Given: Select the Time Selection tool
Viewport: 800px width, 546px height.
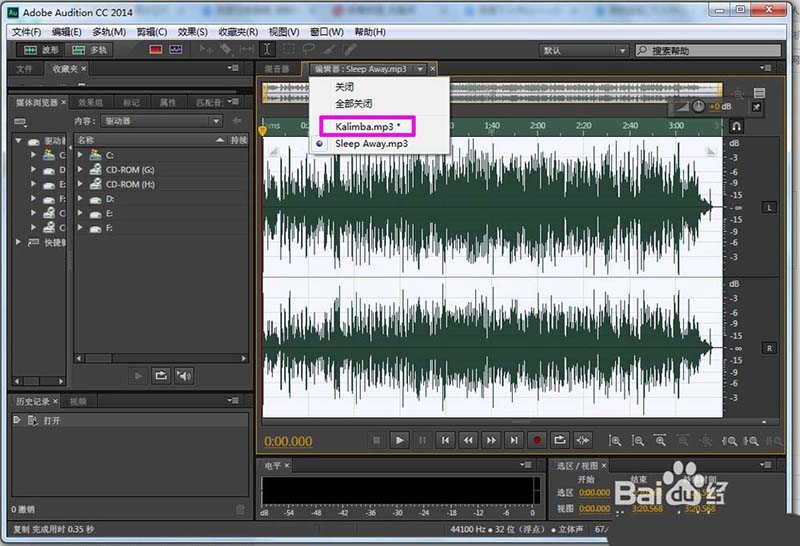Looking at the screenshot, I should 267,49.
